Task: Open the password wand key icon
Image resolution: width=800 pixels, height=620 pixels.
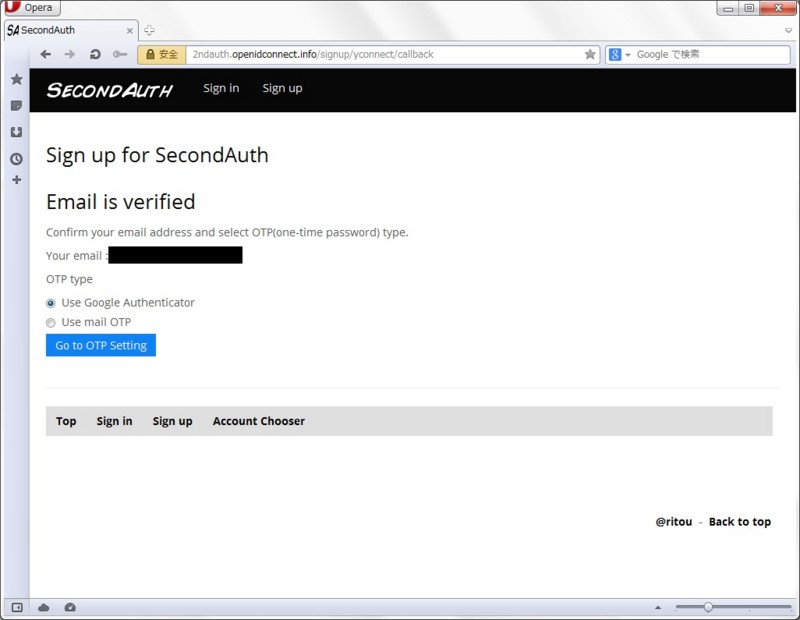Action: tap(120, 54)
